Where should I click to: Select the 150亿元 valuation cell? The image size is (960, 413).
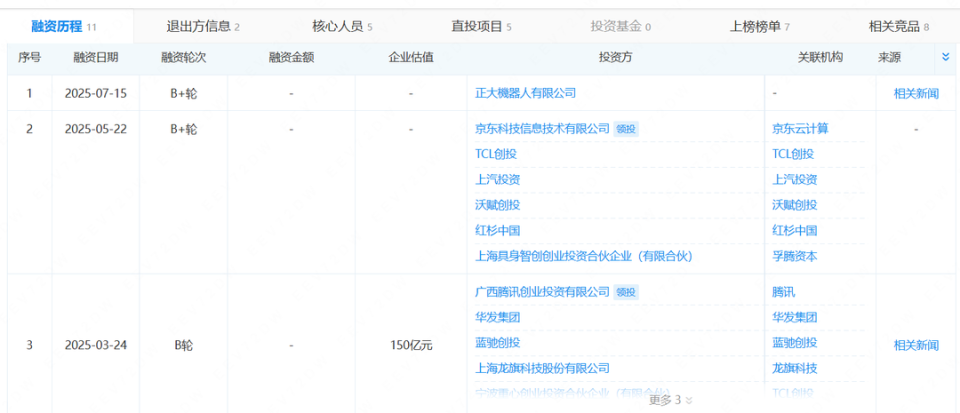point(411,345)
